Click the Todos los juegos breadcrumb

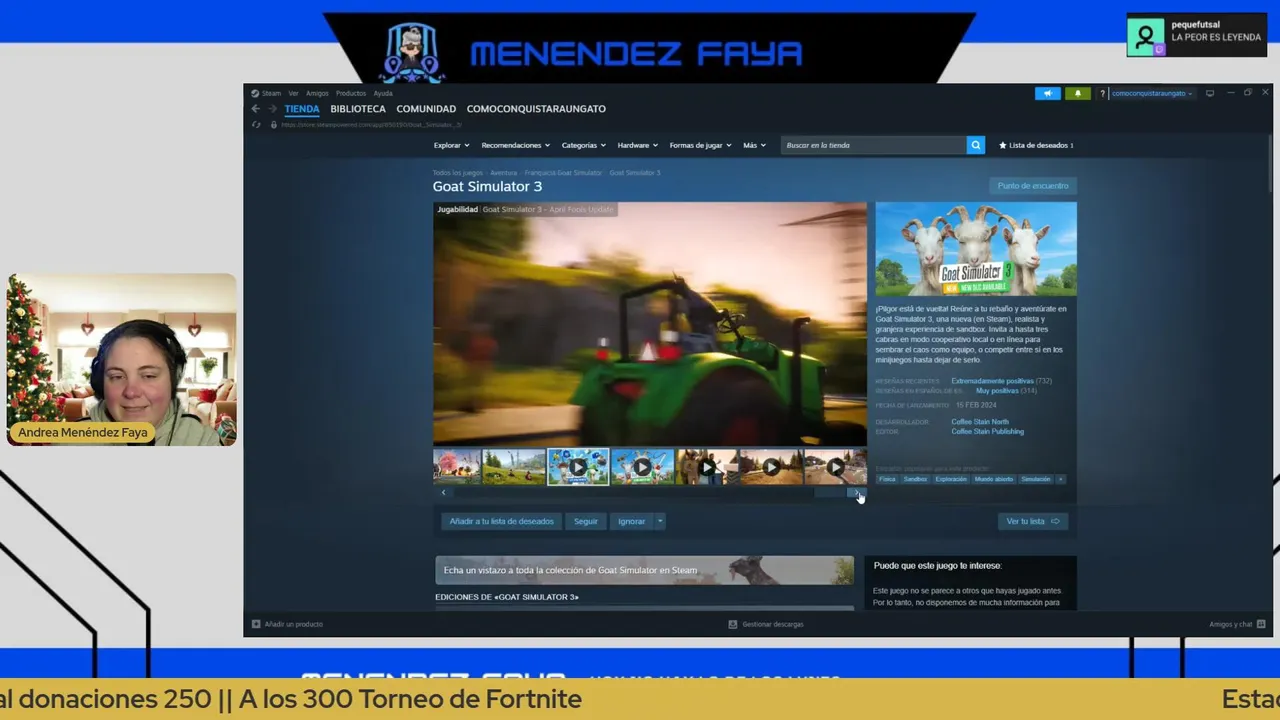[x=458, y=173]
